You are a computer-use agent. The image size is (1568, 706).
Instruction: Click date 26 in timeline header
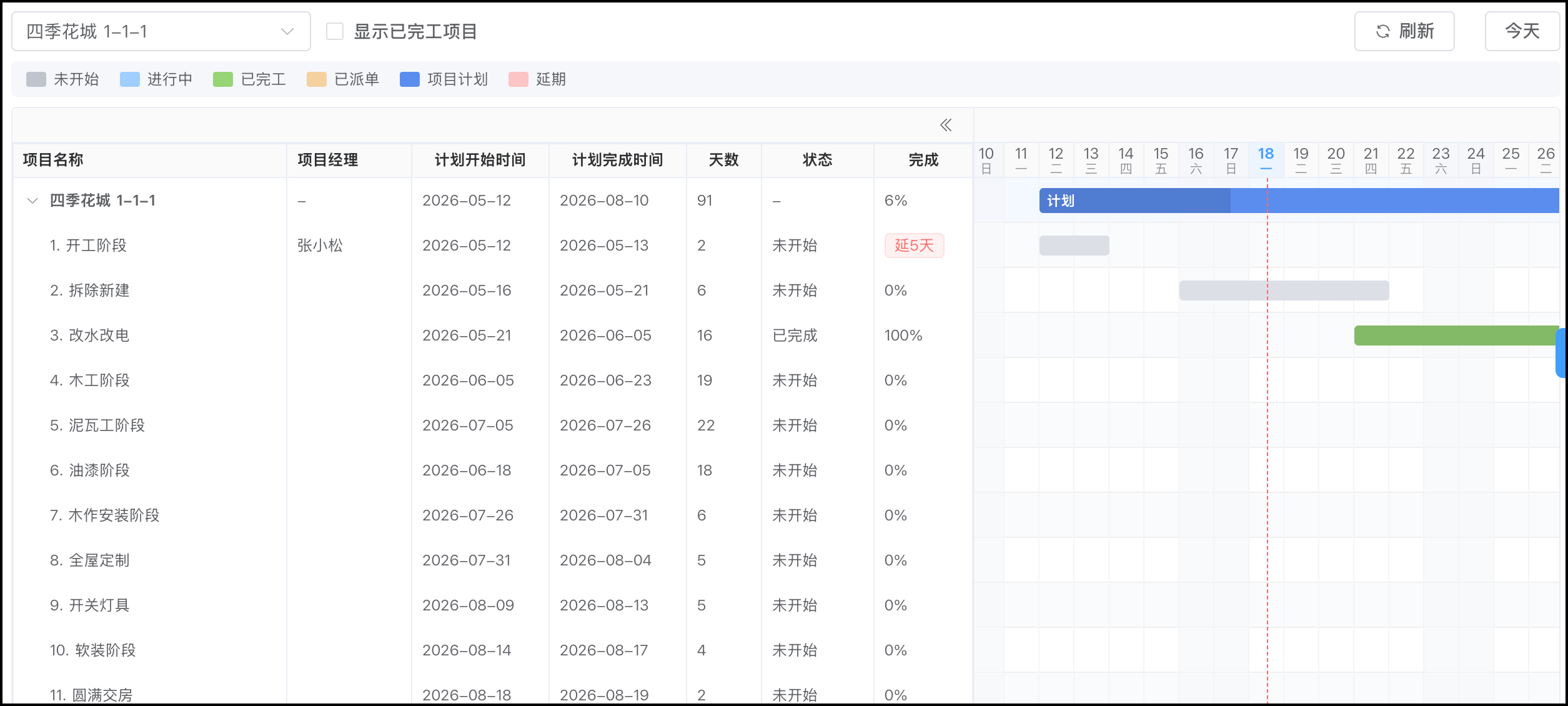[1546, 160]
